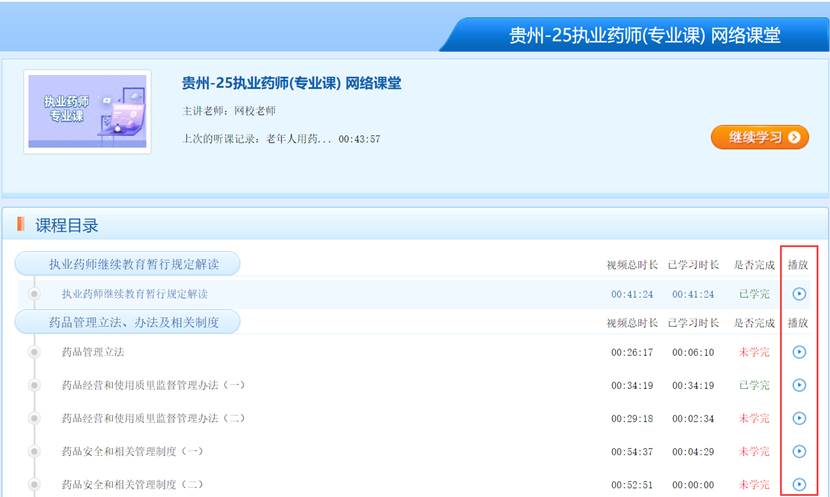Start 药品经营和使用质量监督管理办法（二） playback icon
Viewport: 830px width, 497px height.
[798, 418]
